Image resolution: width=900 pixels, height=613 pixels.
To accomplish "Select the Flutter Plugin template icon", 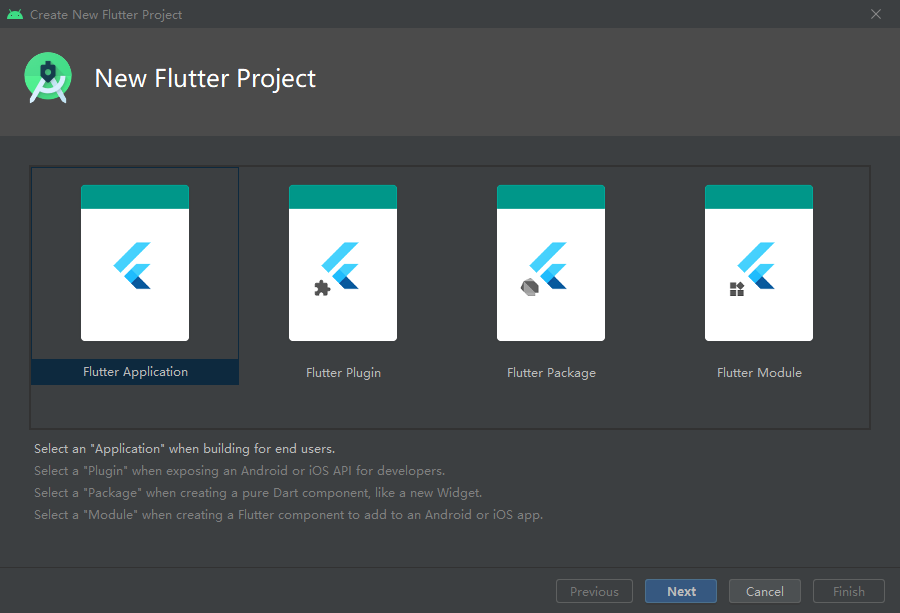I will pyautogui.click(x=343, y=263).
